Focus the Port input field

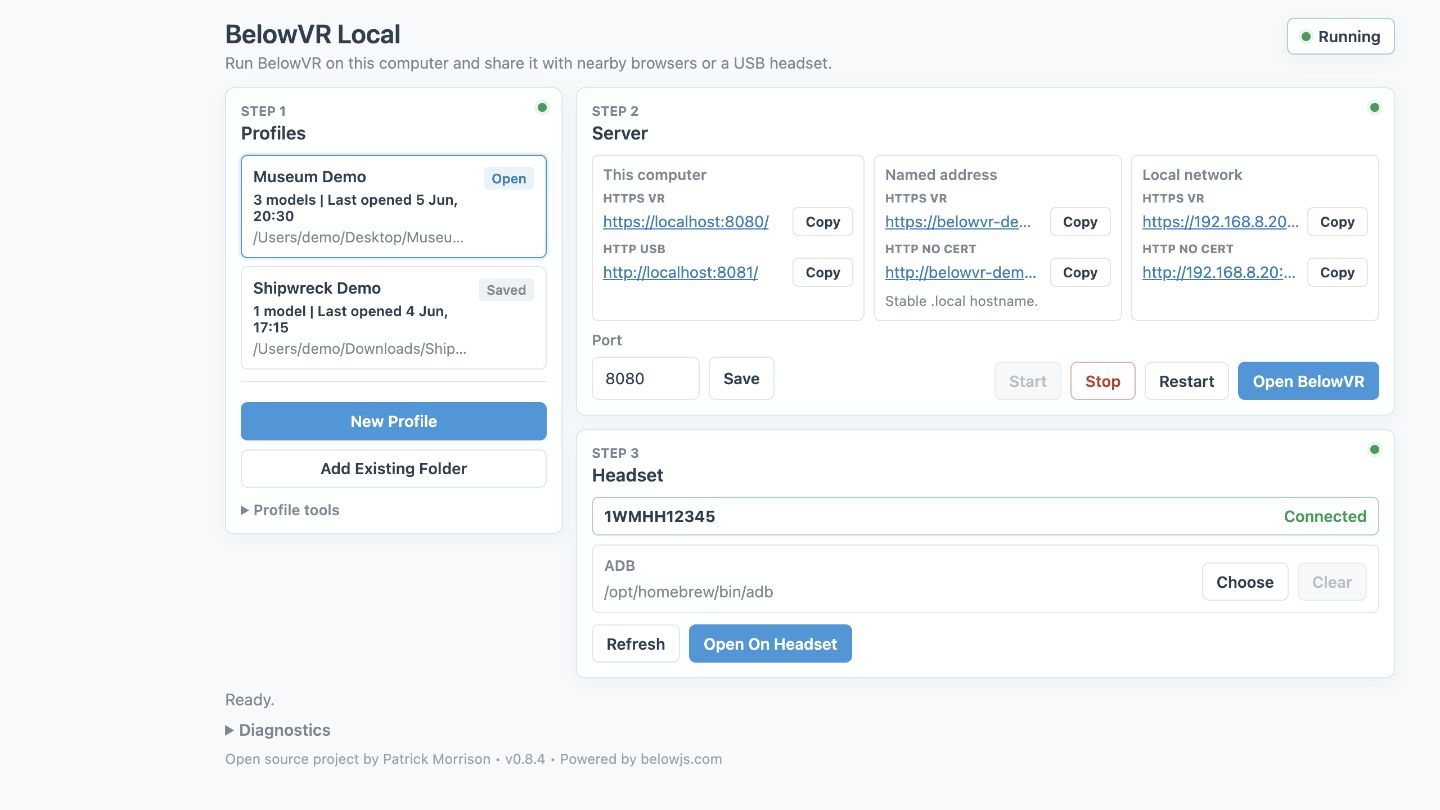(x=645, y=379)
